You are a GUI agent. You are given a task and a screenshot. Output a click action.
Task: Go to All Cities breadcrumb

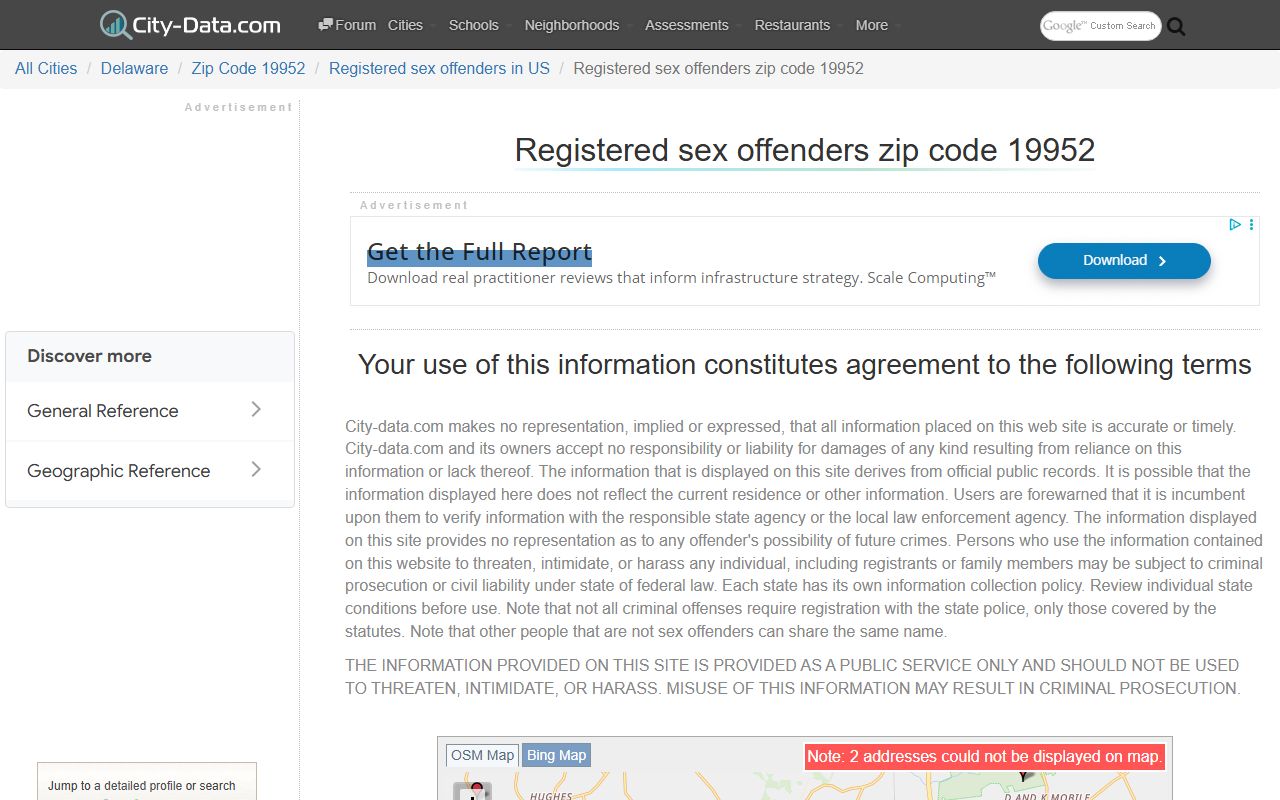(46, 68)
